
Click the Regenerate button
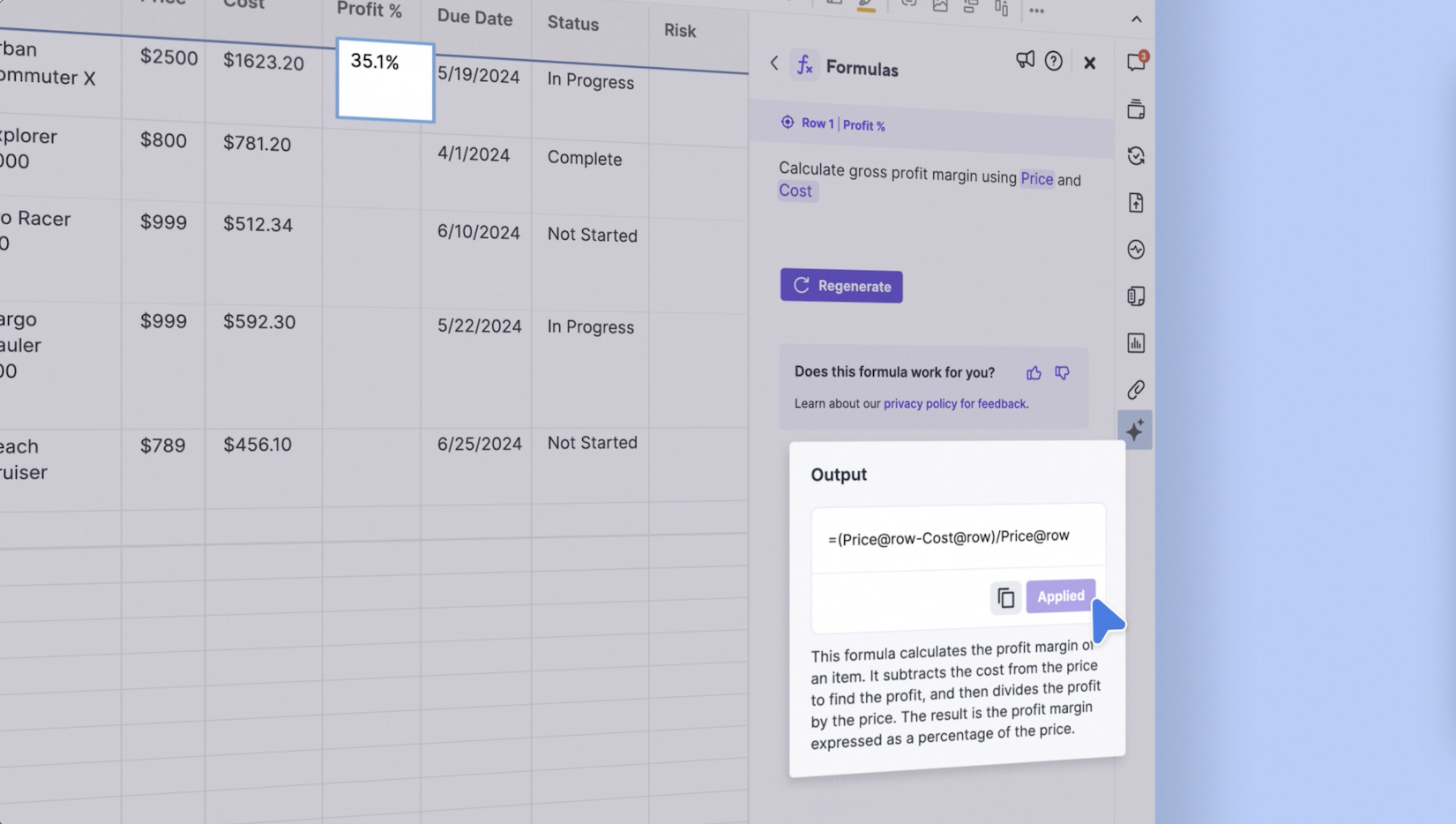pyautogui.click(x=841, y=286)
